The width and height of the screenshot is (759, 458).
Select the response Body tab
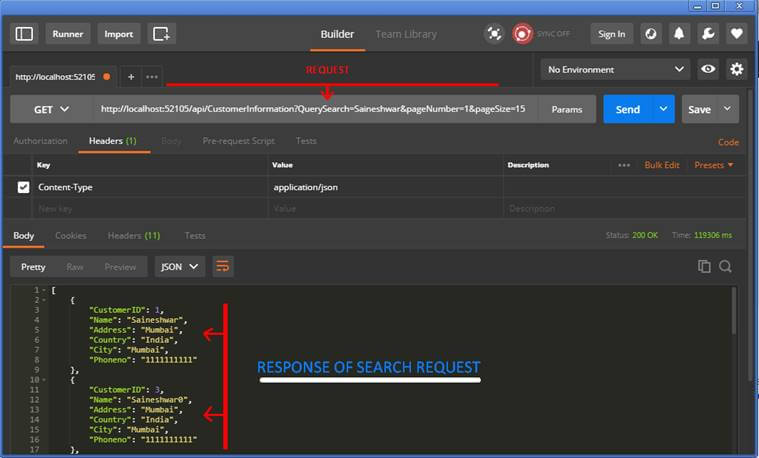click(x=24, y=236)
